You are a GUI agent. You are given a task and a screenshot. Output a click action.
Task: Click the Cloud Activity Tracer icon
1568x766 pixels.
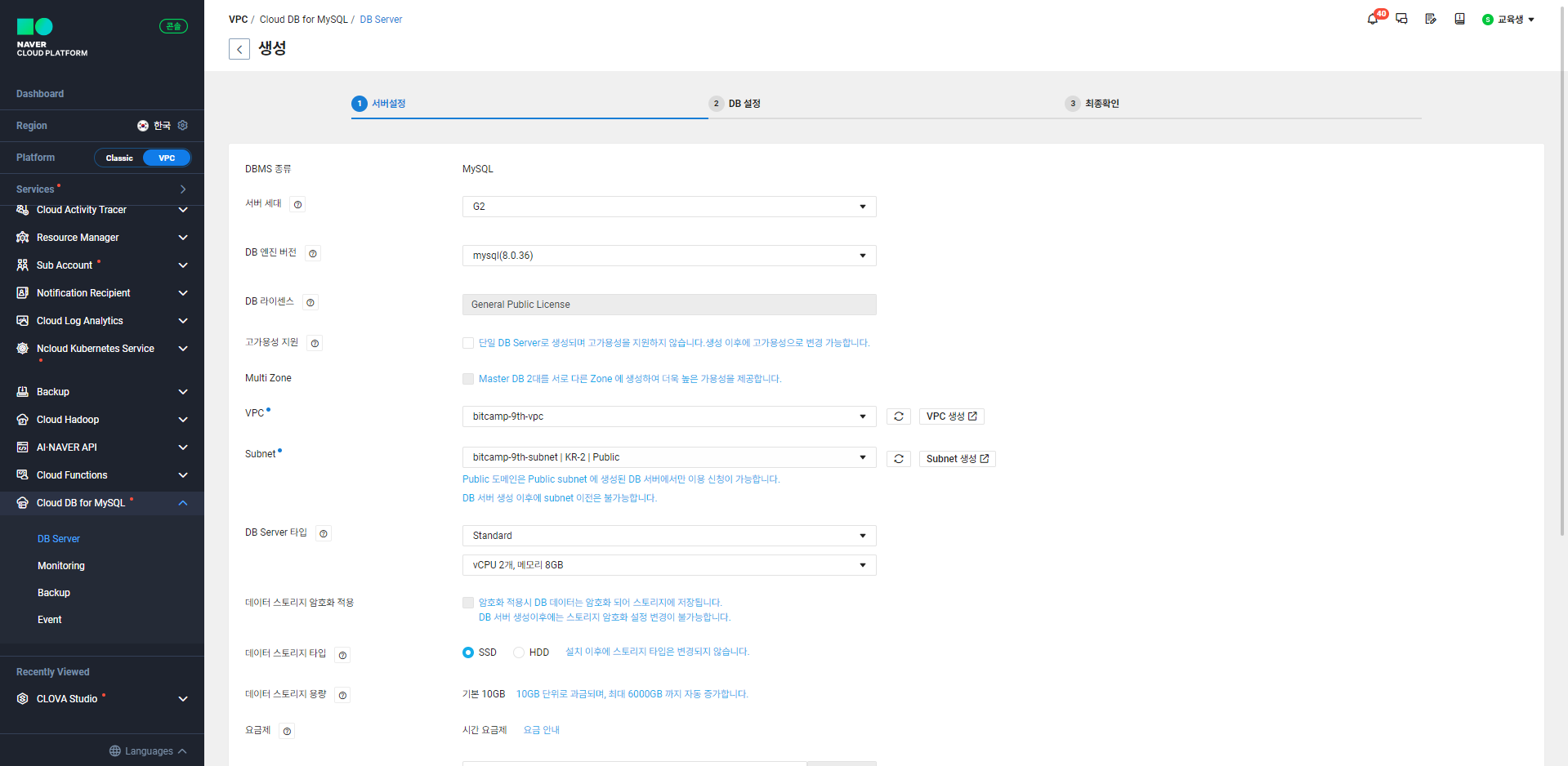23,210
